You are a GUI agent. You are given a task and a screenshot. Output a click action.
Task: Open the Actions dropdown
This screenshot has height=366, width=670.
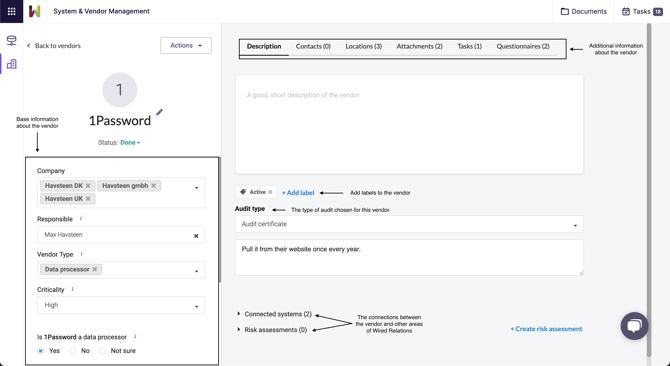click(186, 46)
